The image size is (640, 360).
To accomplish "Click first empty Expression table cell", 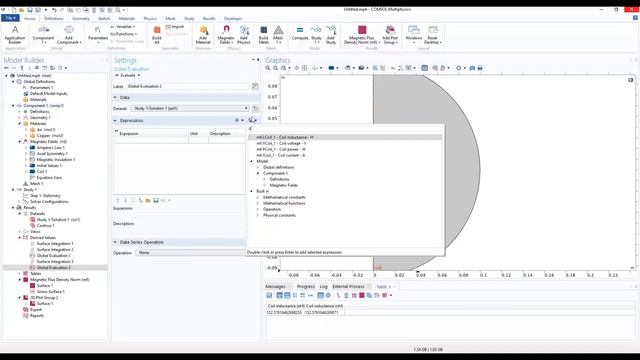I will [x=151, y=140].
